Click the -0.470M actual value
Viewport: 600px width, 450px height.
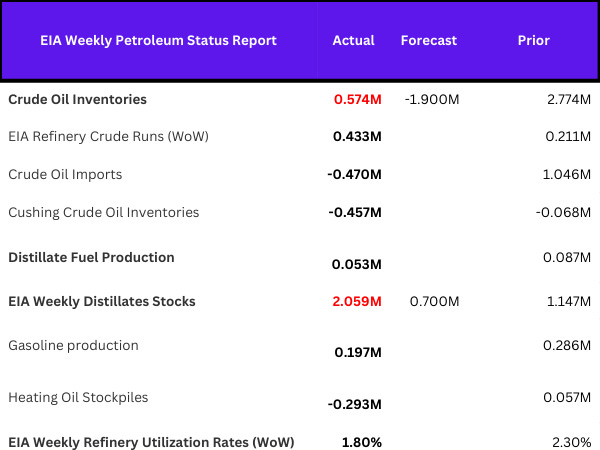[x=355, y=174]
